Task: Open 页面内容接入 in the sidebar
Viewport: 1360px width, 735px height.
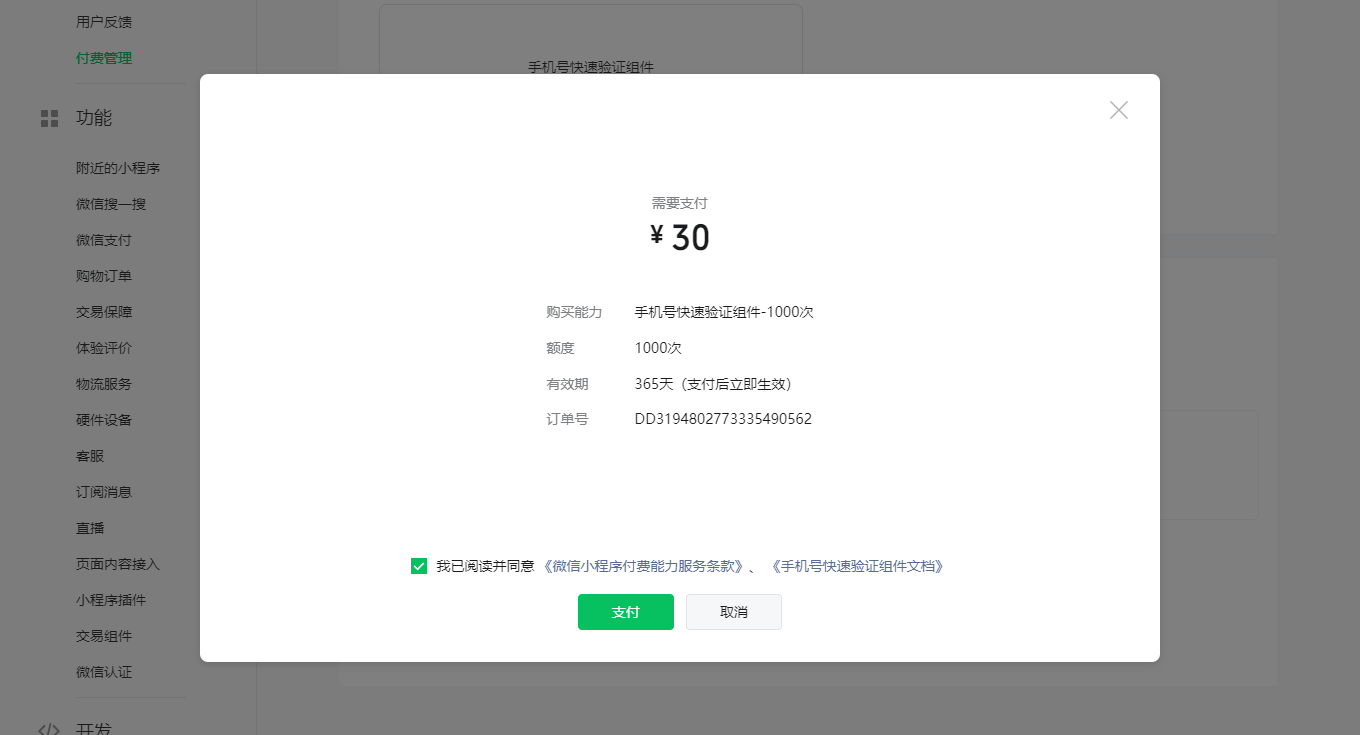Action: (x=118, y=564)
